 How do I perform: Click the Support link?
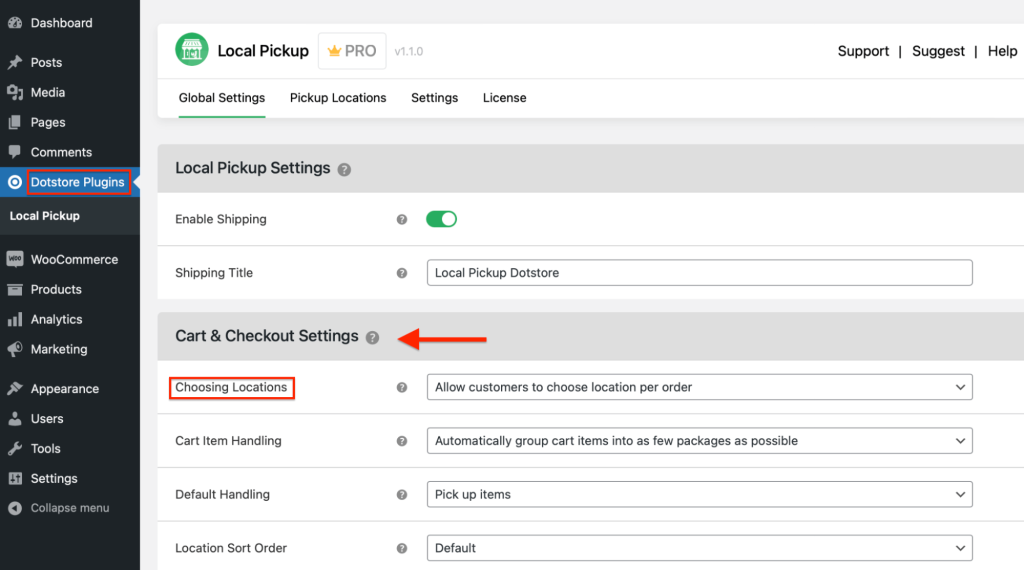[863, 51]
